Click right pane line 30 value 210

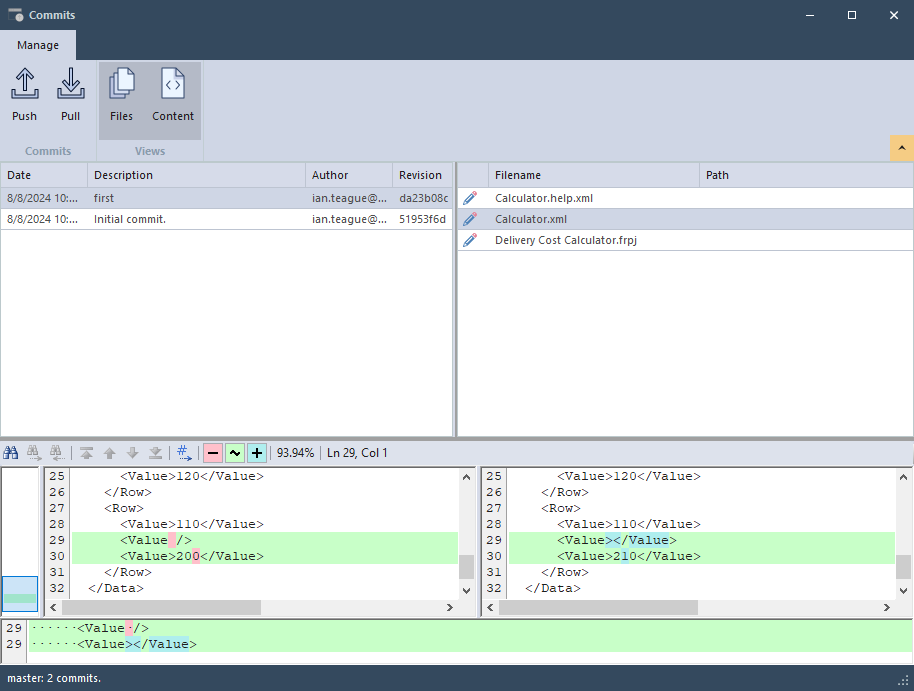pyautogui.click(x=625, y=556)
